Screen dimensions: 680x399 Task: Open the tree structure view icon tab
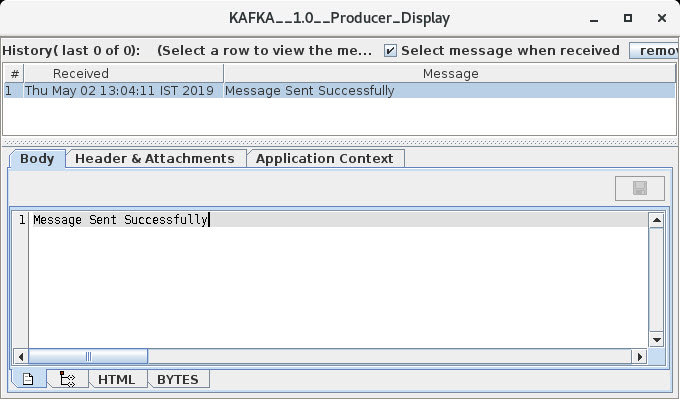coord(68,379)
